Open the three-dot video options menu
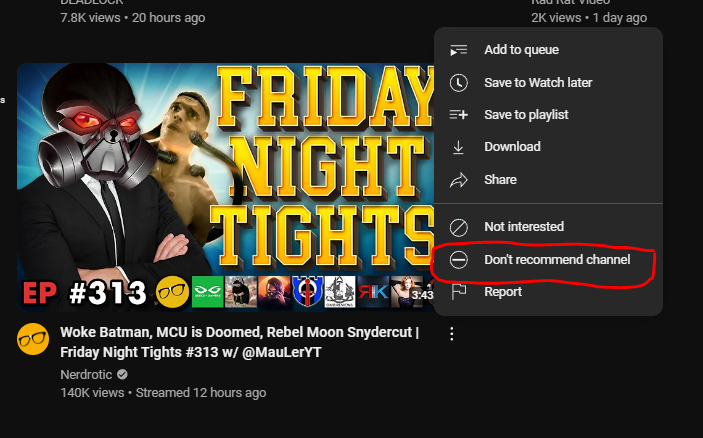This screenshot has width=703, height=438. point(451,334)
